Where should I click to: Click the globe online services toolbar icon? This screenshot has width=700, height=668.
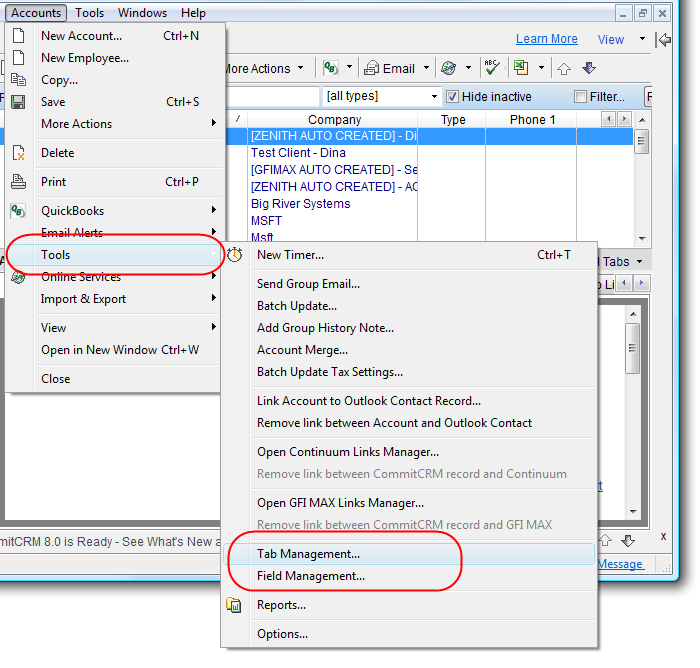point(449,69)
